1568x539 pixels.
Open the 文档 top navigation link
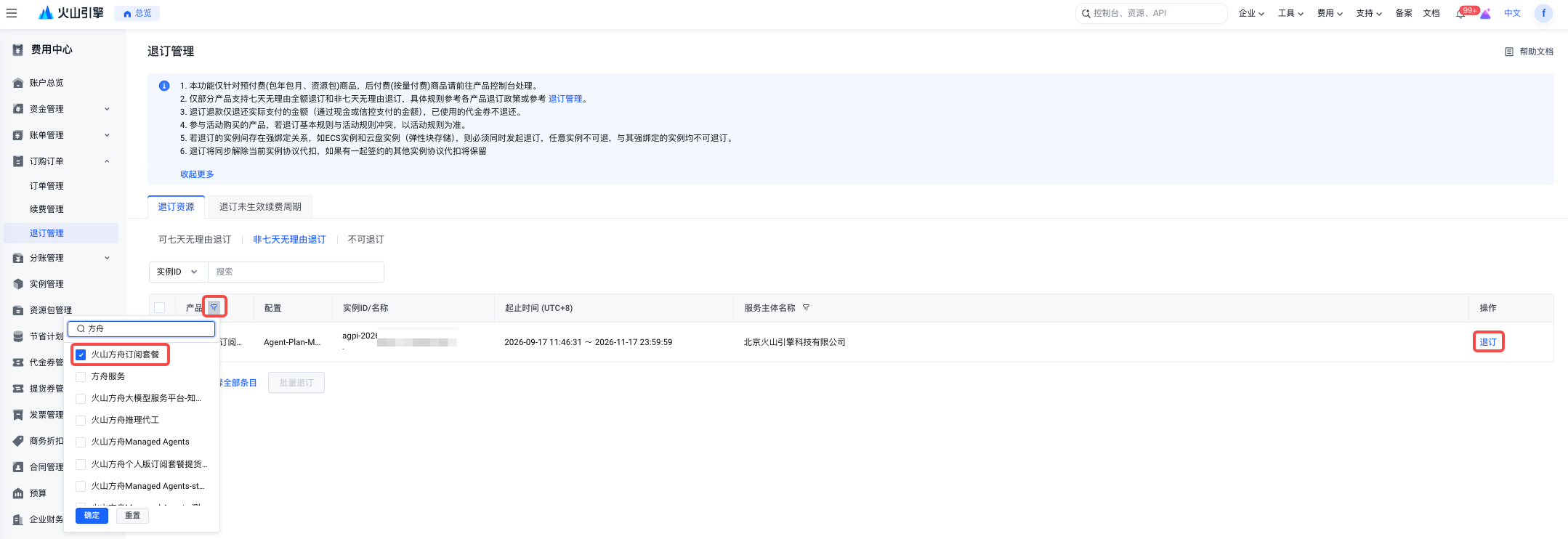pos(1431,13)
